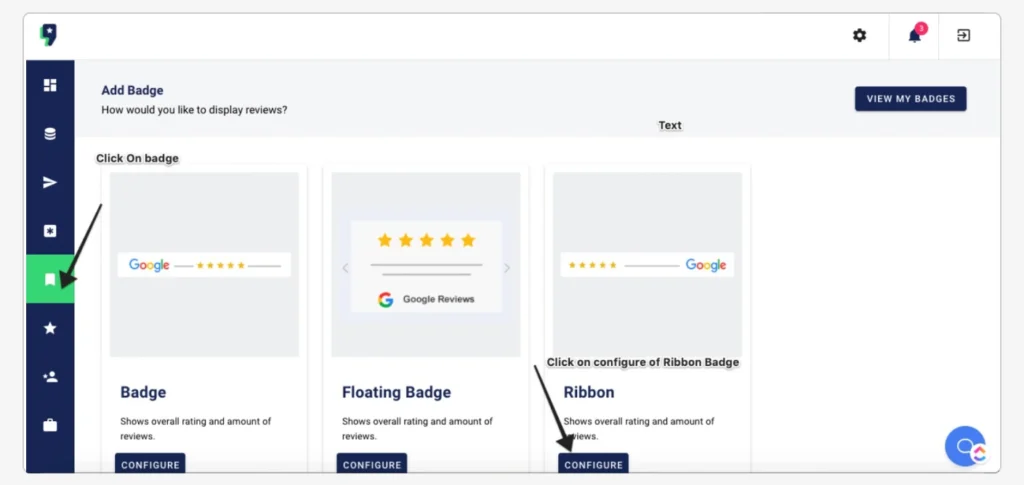Open the briefcase icon in sidebar
This screenshot has width=1024, height=485.
[x=50, y=426]
